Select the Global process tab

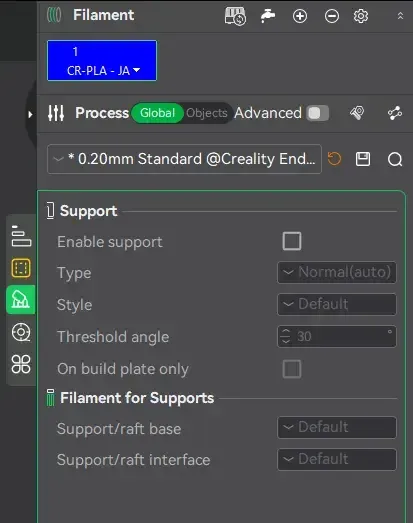[157, 113]
